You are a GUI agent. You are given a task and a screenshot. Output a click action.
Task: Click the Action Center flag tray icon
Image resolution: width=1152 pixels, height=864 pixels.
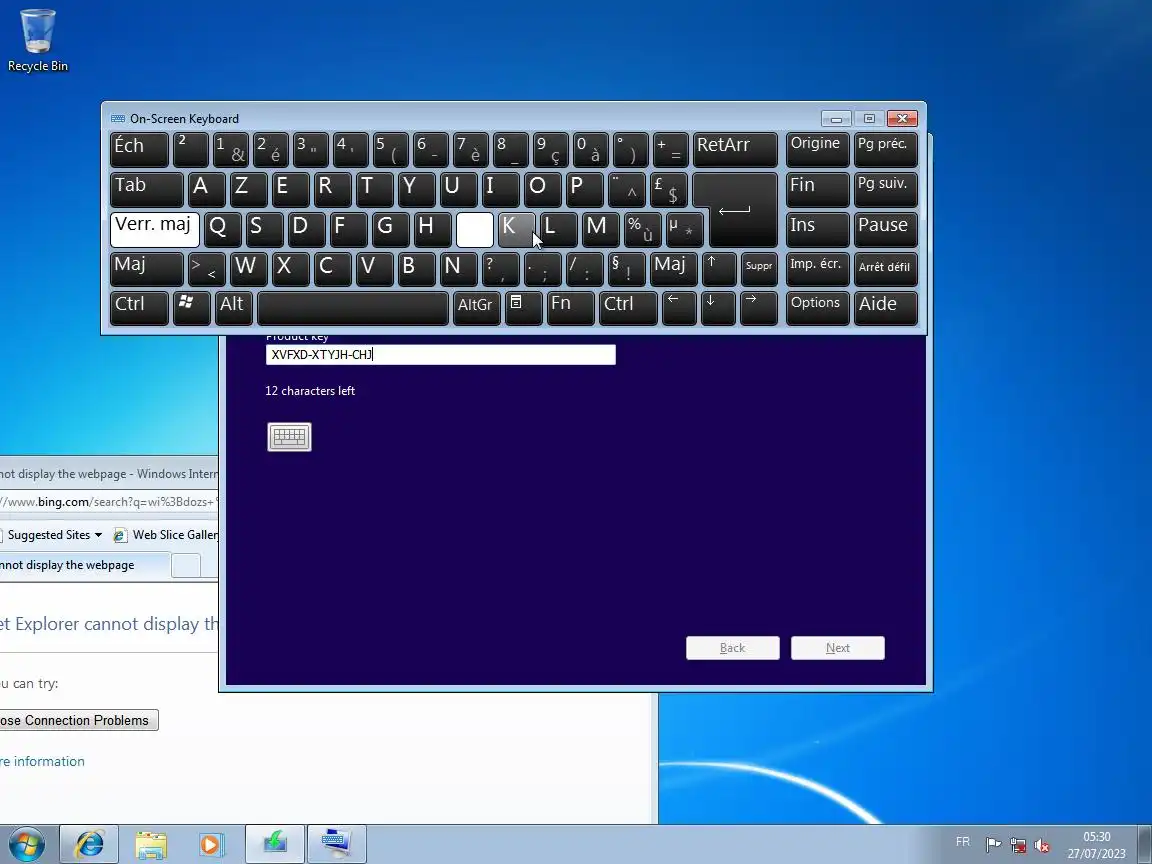point(993,845)
